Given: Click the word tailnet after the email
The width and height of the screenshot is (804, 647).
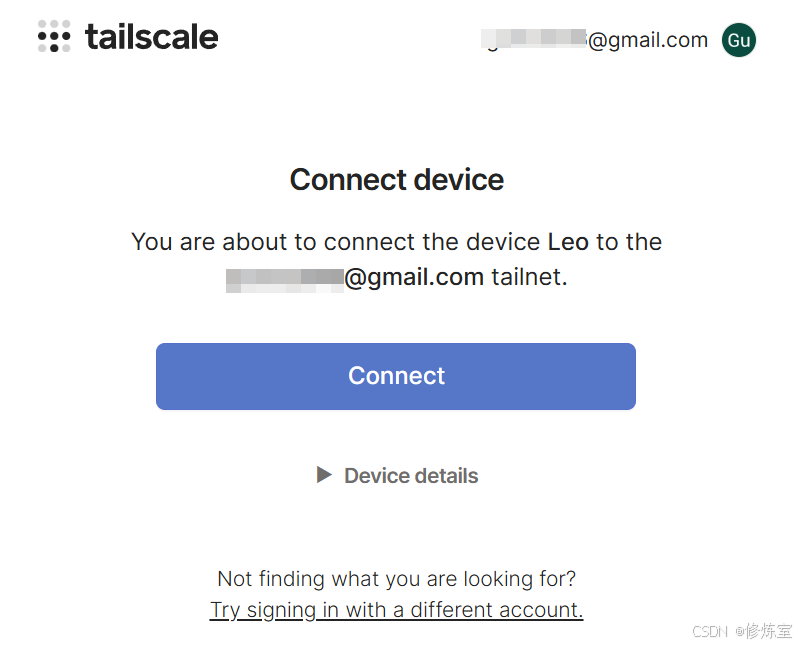Looking at the screenshot, I should click(x=529, y=277).
